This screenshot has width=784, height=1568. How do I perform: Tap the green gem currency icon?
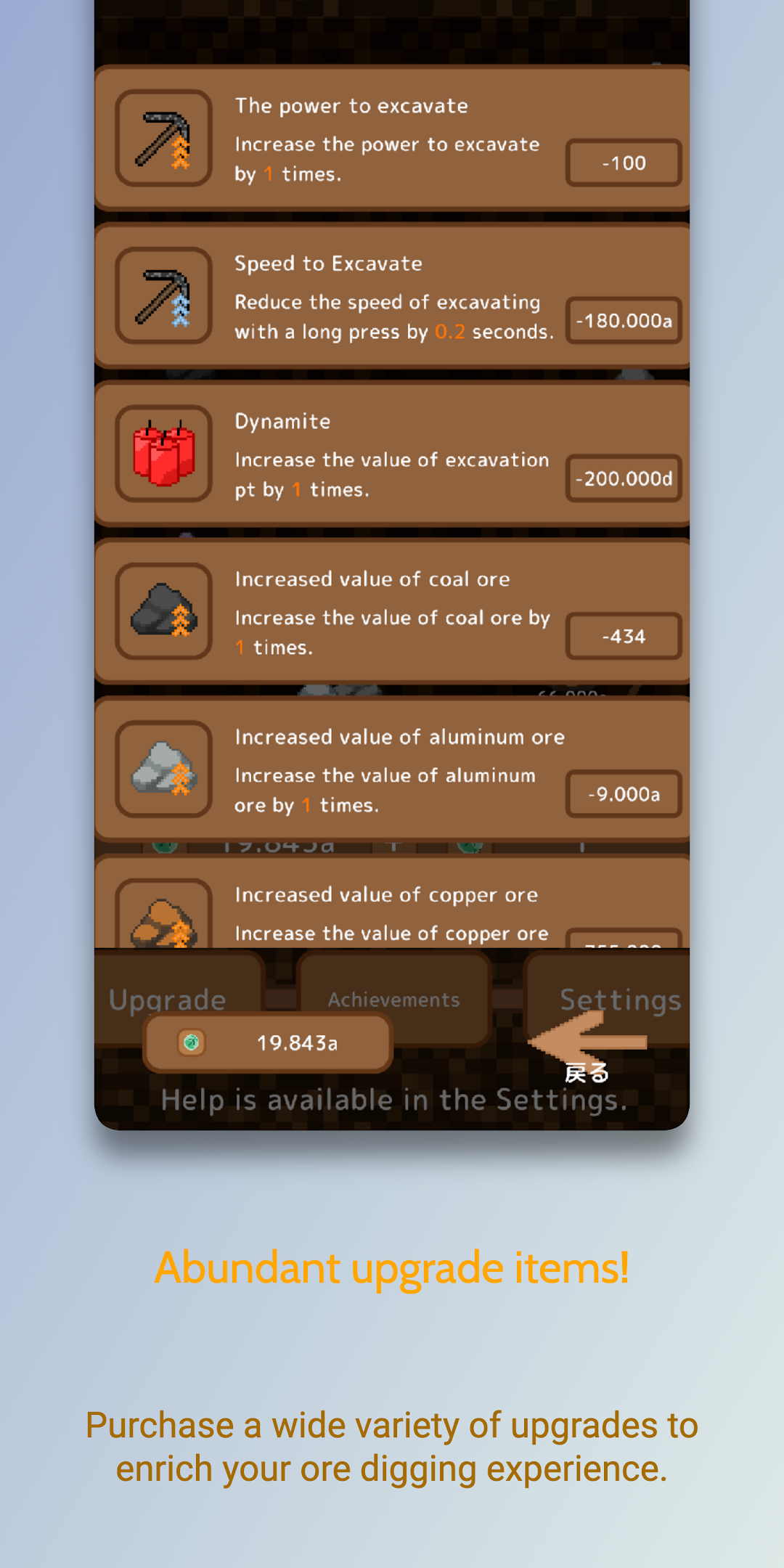[192, 1042]
